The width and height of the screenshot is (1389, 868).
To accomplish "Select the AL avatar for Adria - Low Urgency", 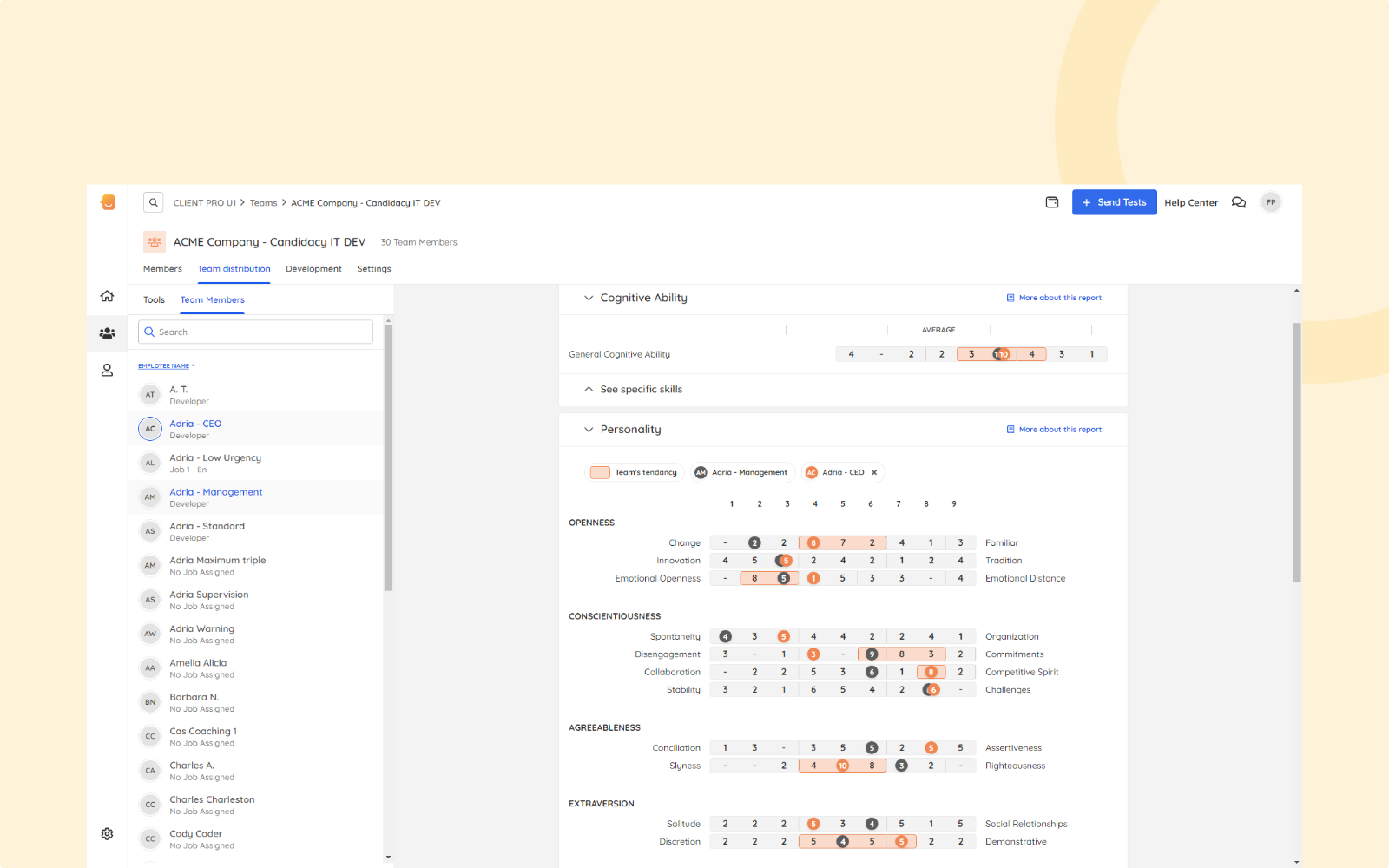I will (150, 464).
